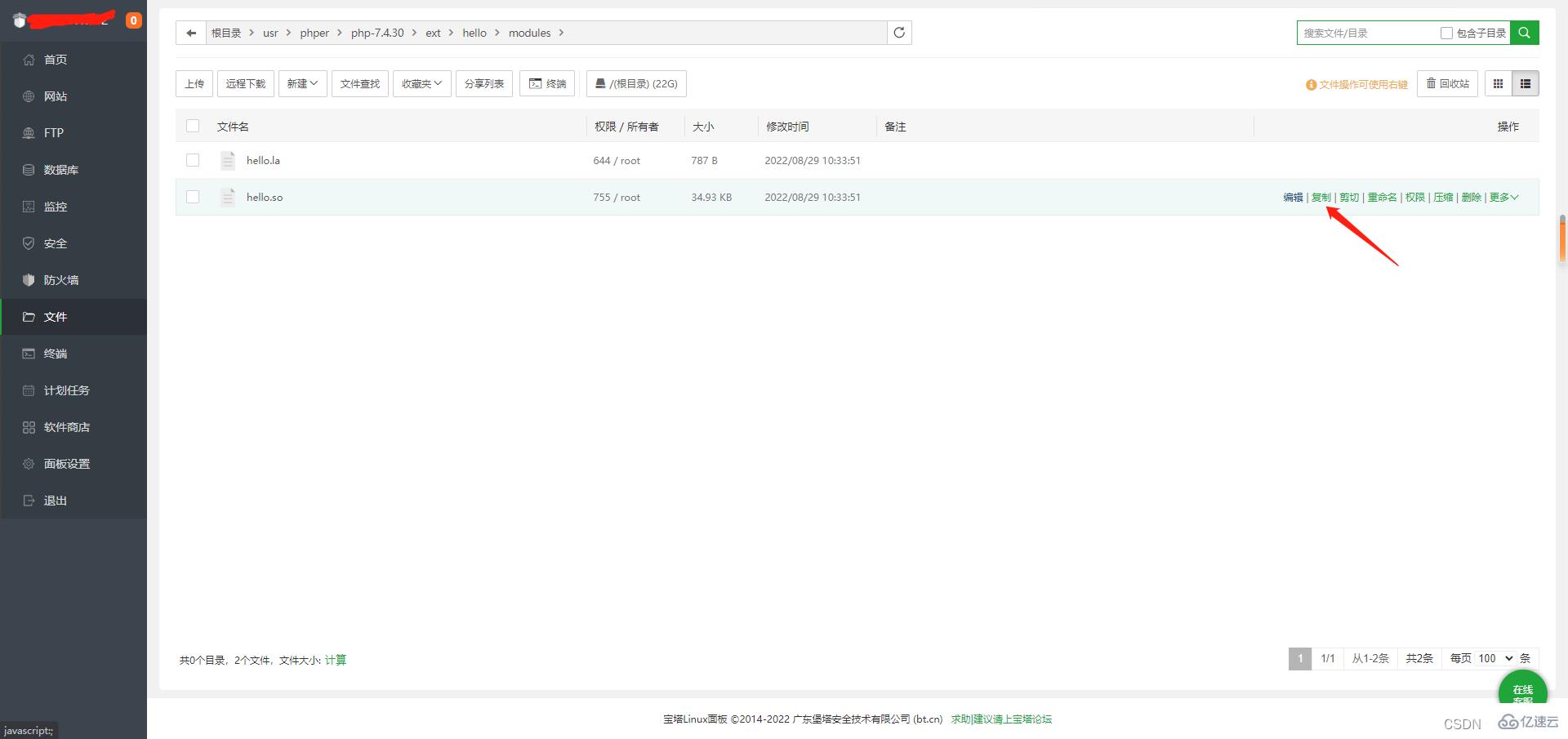
Task: Open the 分享列表 button
Action: [484, 83]
